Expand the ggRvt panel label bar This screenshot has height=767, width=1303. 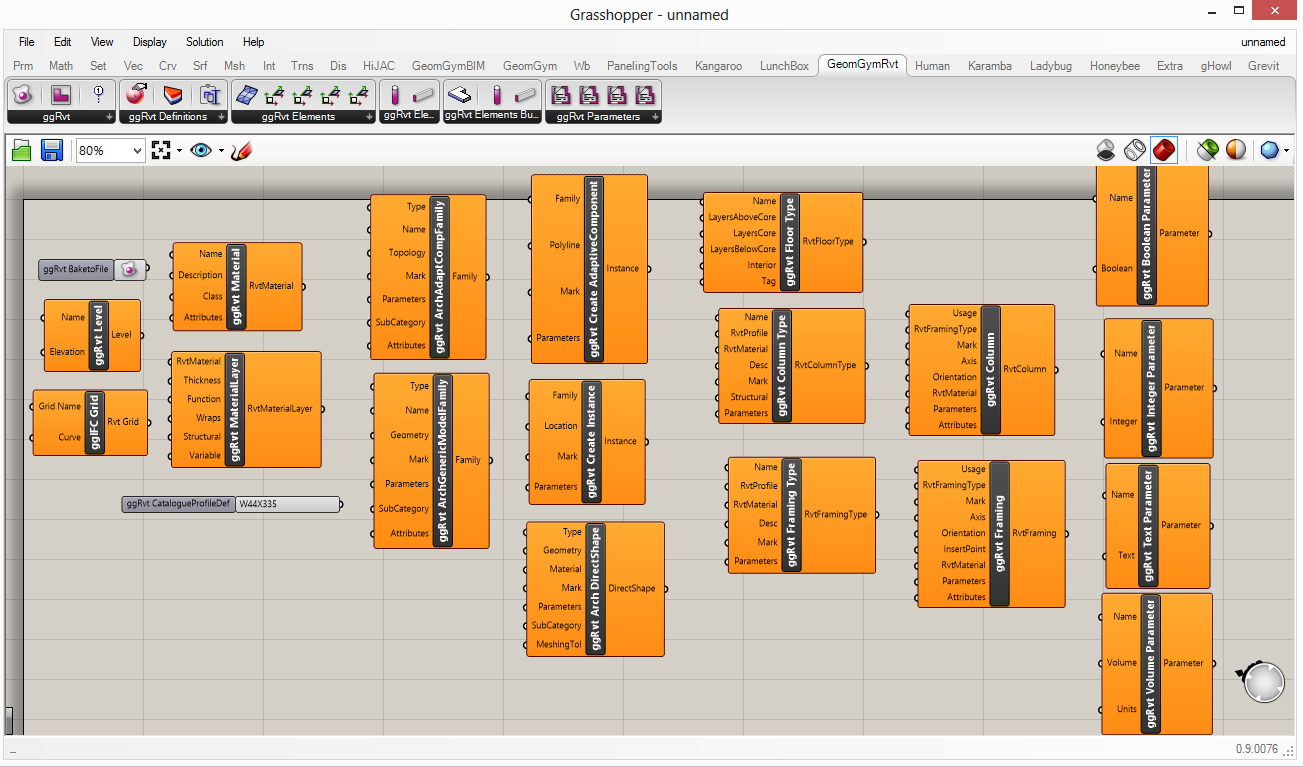pos(61,117)
